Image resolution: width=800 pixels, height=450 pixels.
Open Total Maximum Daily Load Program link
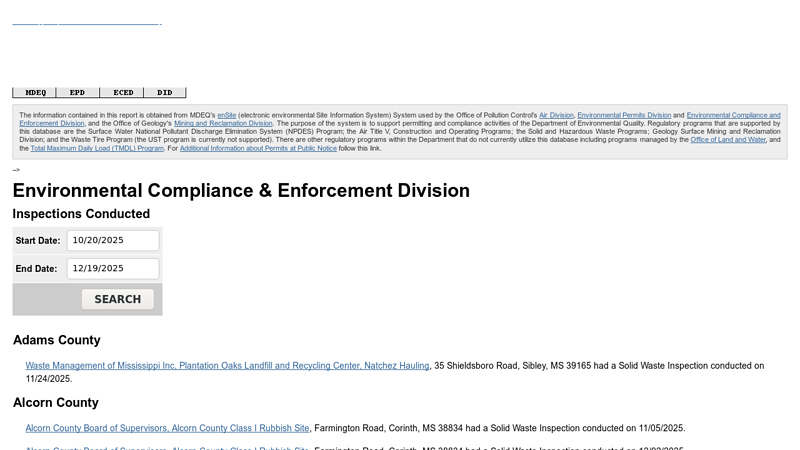tap(97, 148)
